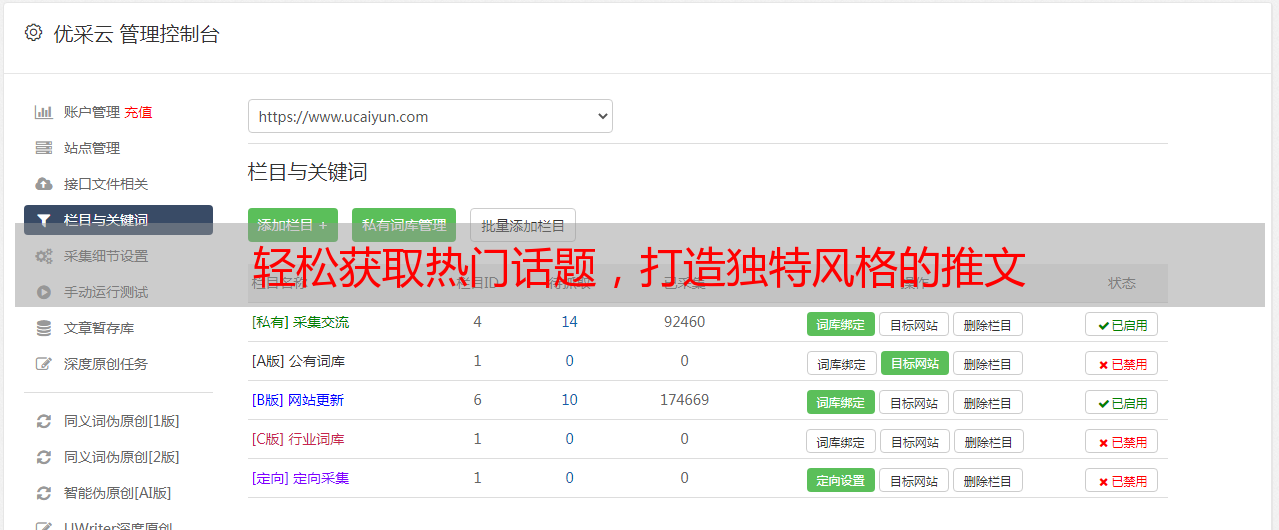This screenshot has height=530, width=1279.
Task: Click the checkmark in 采集交流 已启用 status
Action: (1103, 325)
